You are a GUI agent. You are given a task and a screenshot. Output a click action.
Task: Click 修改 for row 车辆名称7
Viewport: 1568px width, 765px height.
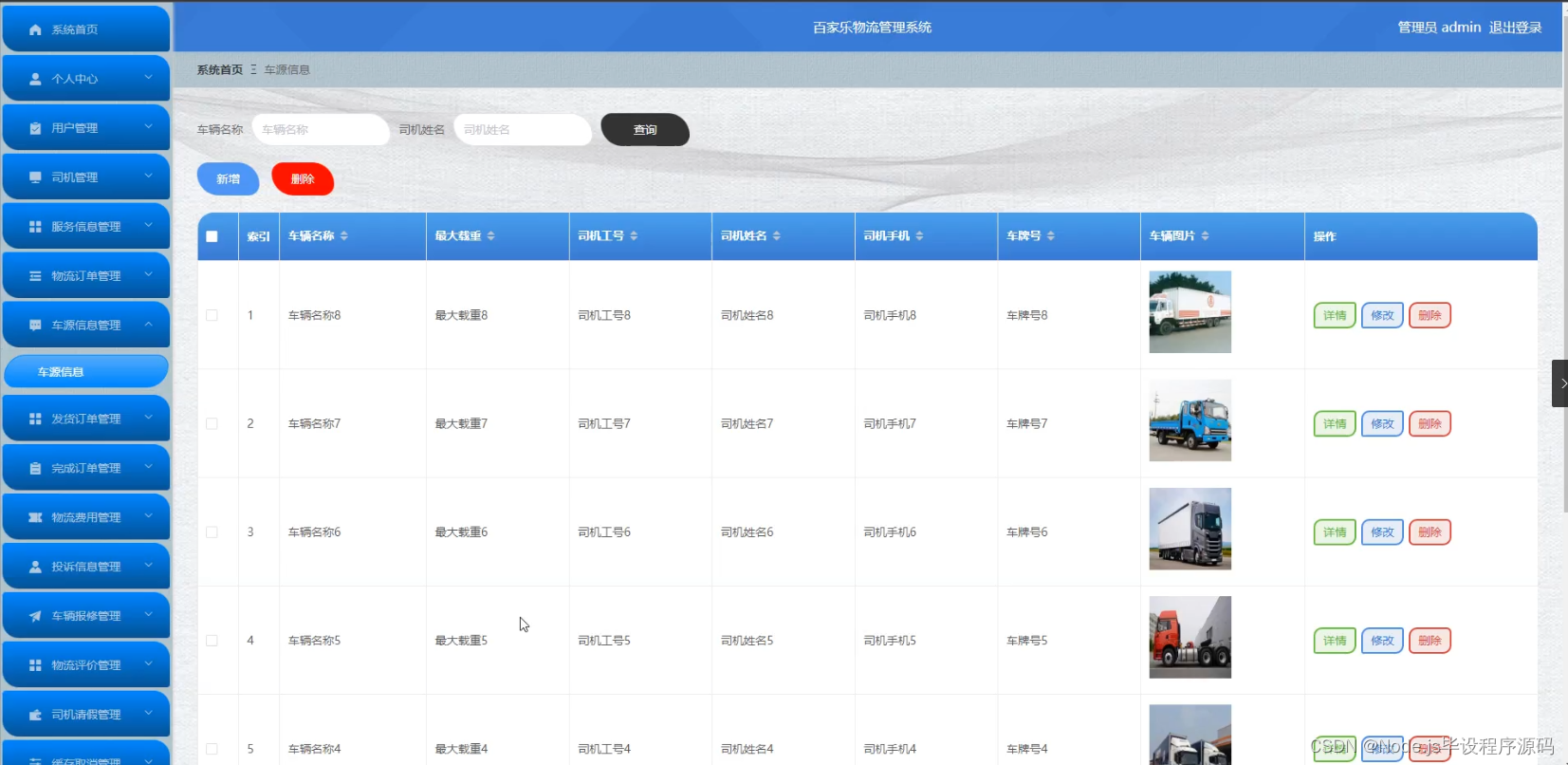click(1382, 423)
